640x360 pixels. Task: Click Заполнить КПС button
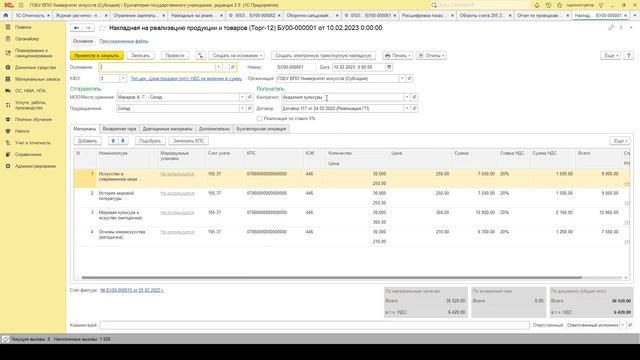coord(189,141)
